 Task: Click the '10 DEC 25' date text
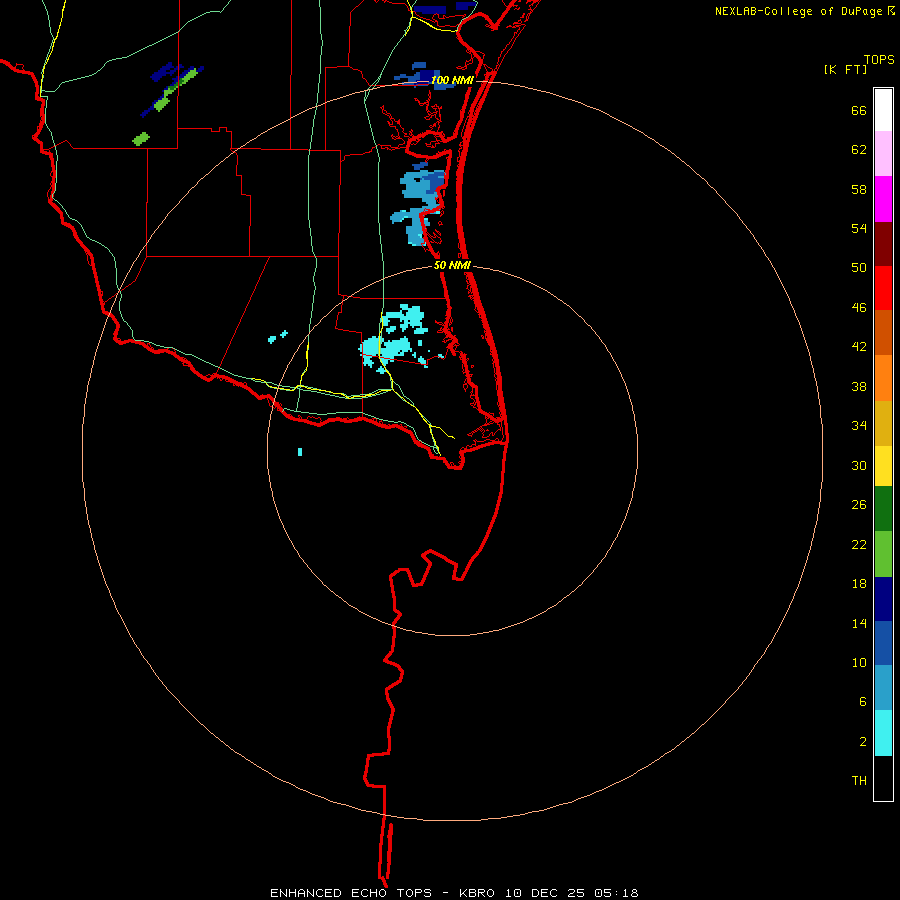[545, 893]
